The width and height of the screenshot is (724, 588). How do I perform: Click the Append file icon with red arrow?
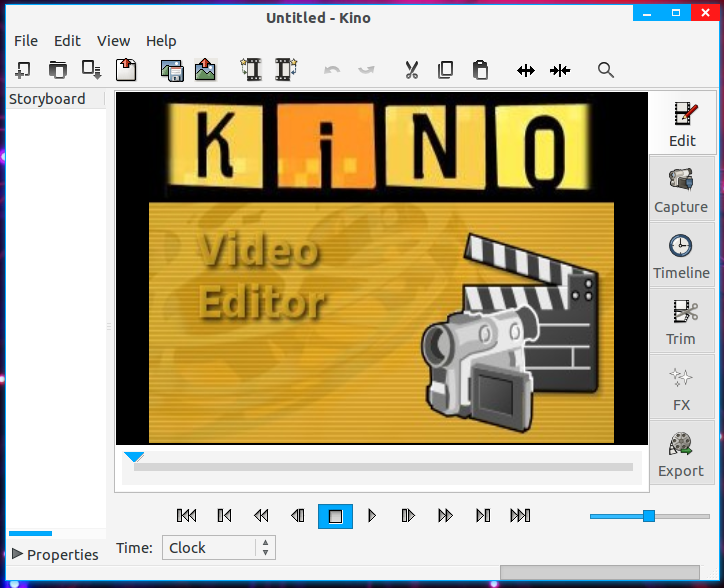click(x=126, y=70)
